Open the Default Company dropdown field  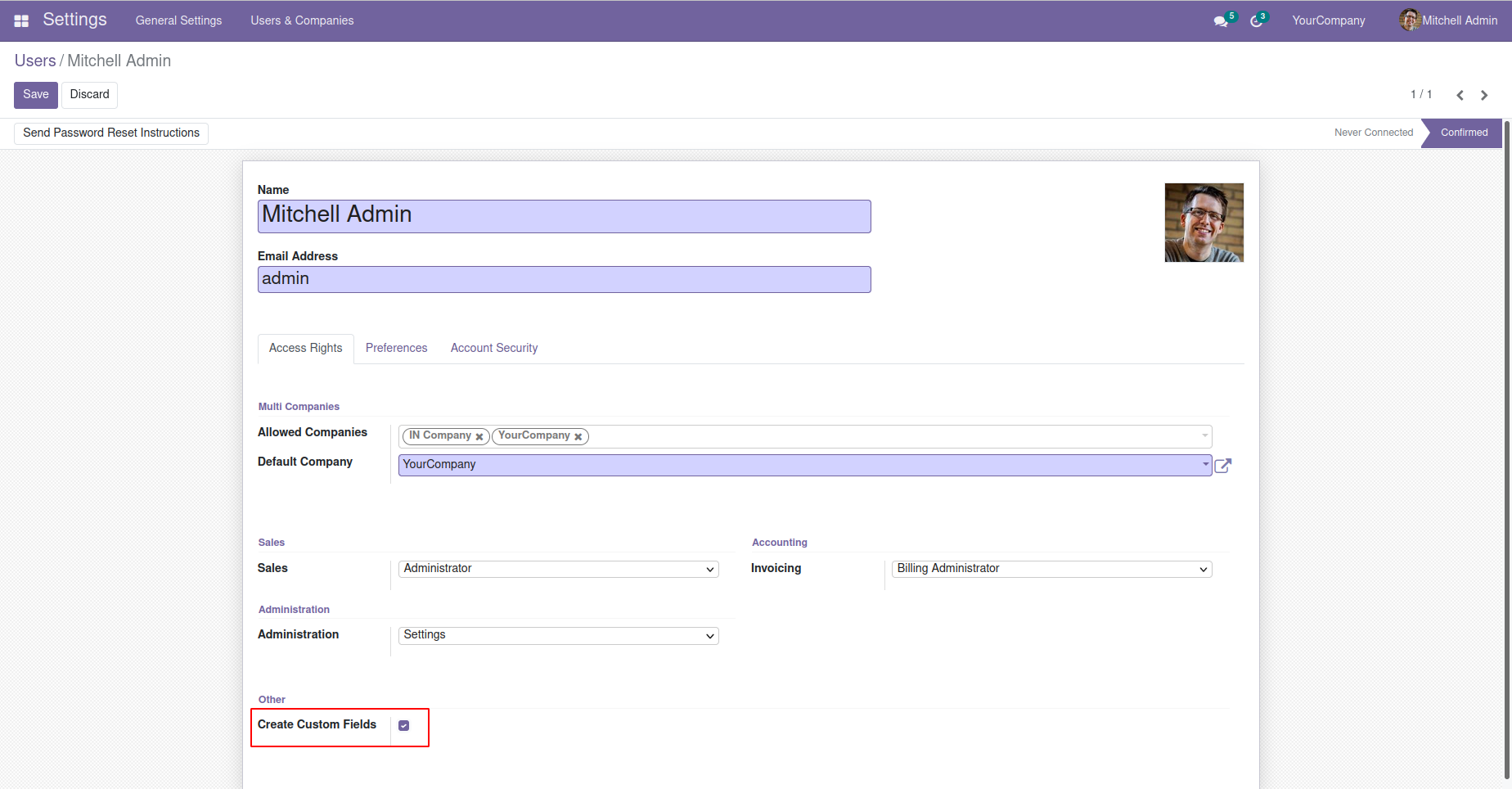[804, 465]
